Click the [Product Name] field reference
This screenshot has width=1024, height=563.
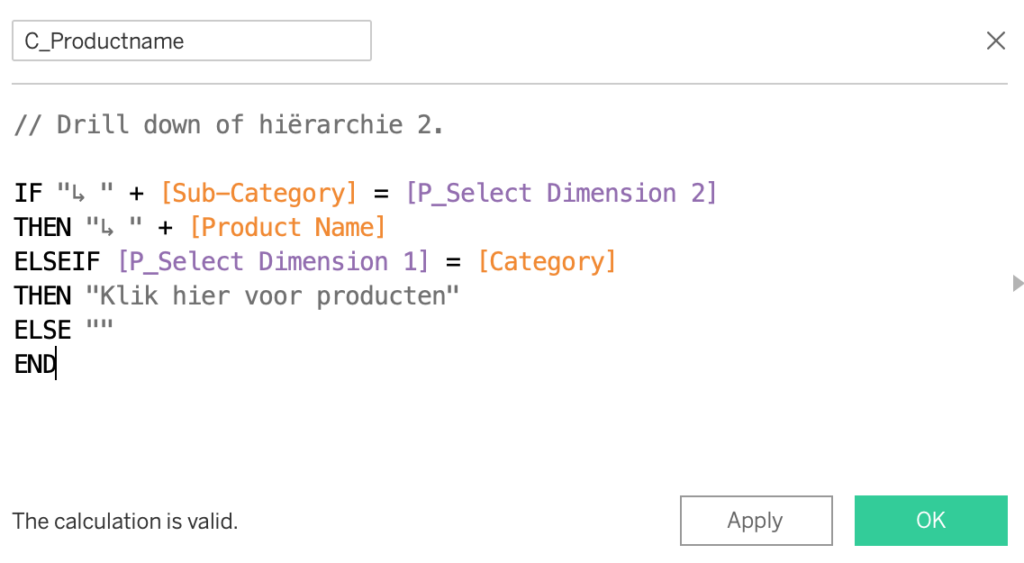(x=287, y=227)
